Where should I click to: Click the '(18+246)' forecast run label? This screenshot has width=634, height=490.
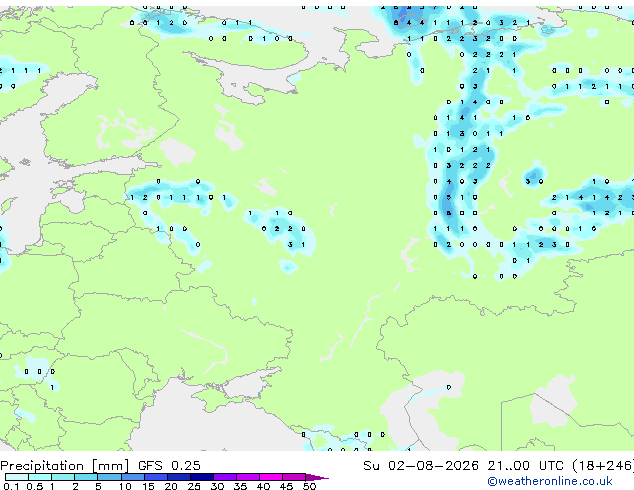point(603,466)
